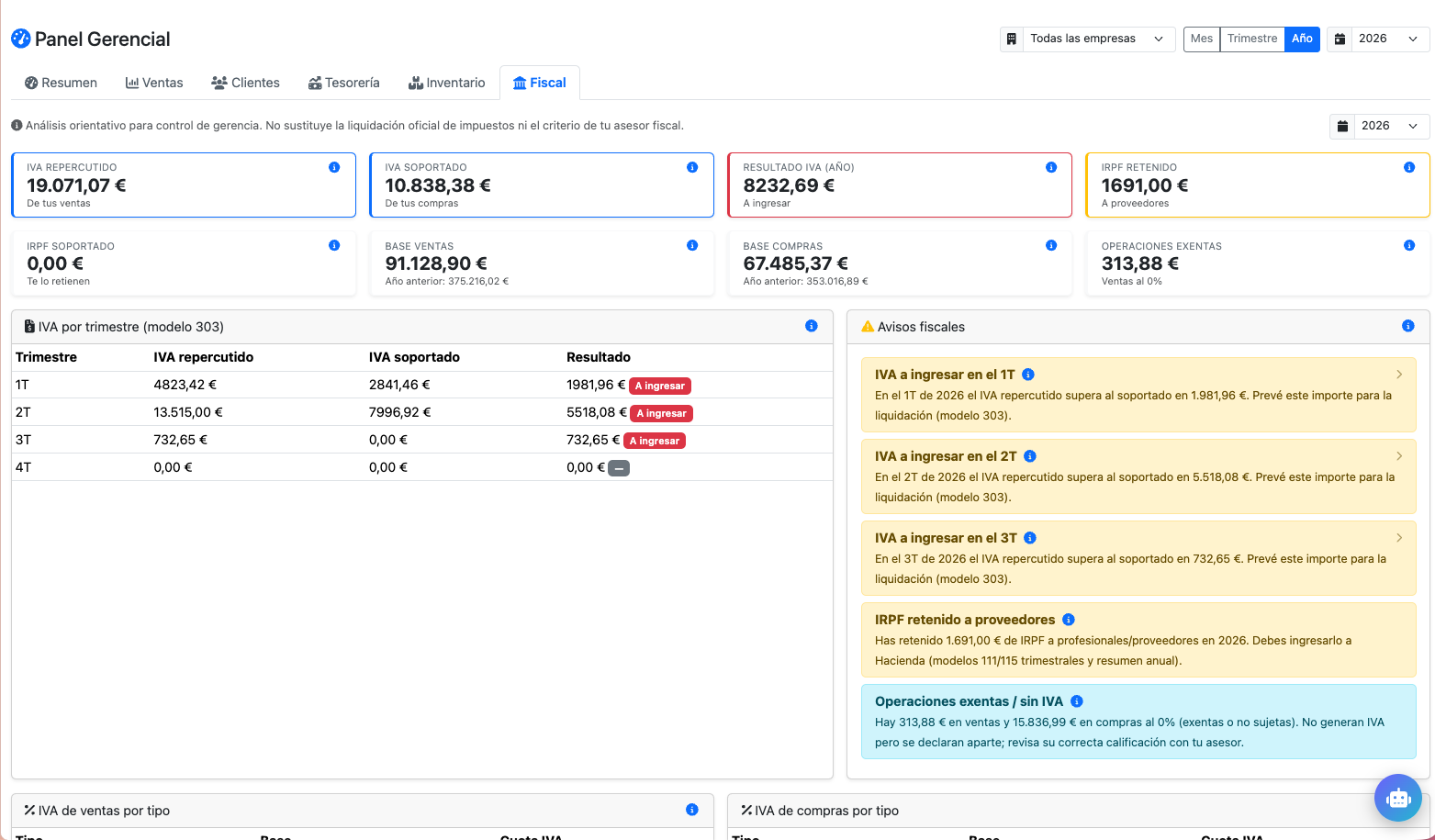
Task: Switch period toggle to Mes
Action: click(1202, 39)
